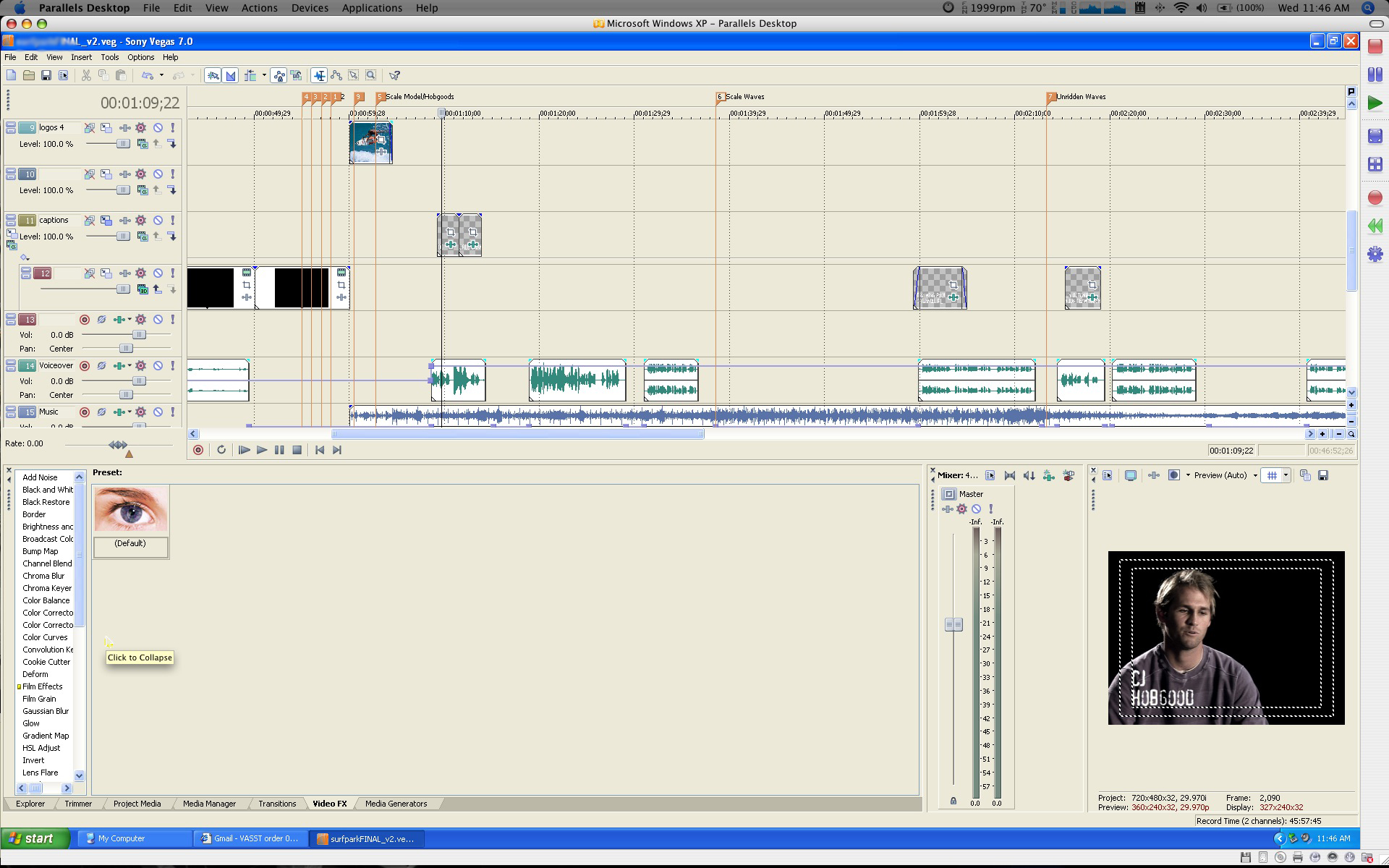
Task: Select the Envelope Edit tool
Action: 336,75
